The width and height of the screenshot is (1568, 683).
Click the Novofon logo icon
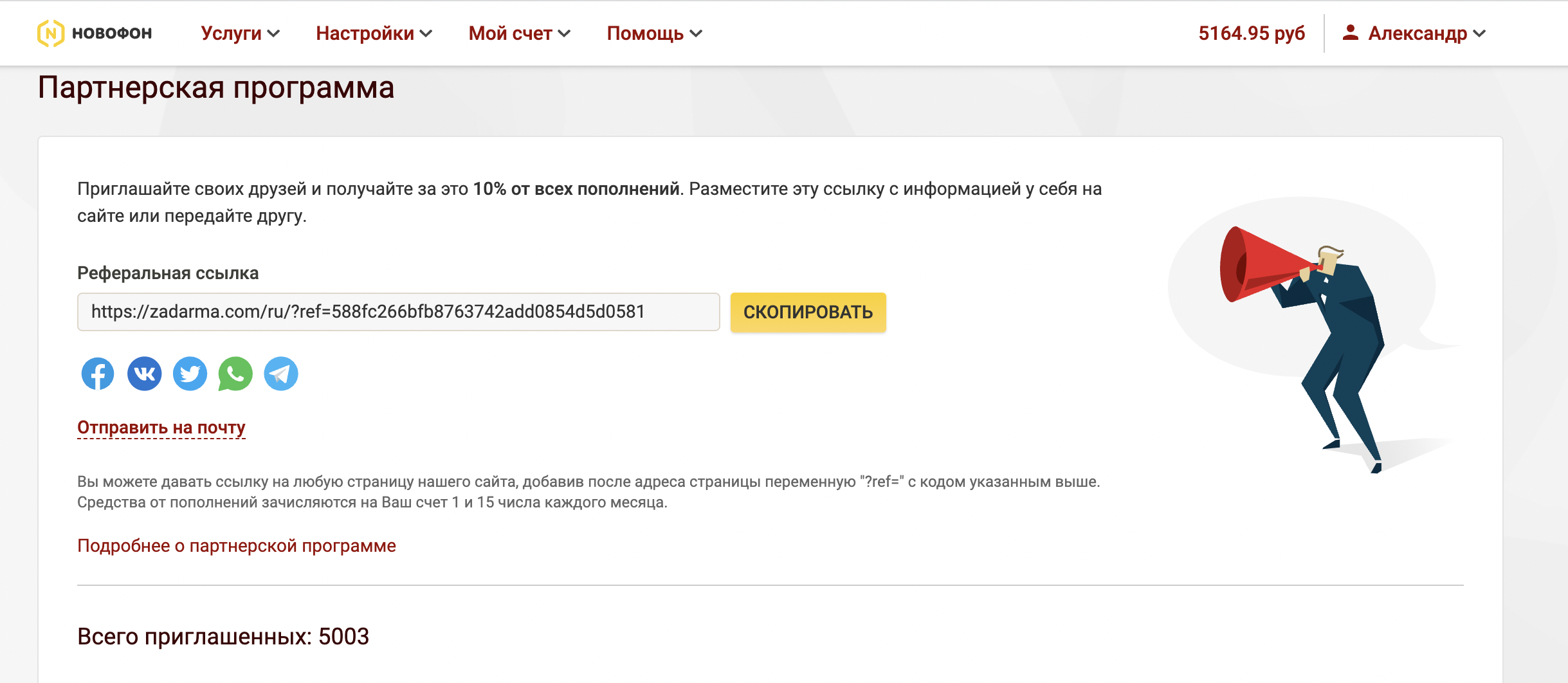pos(50,33)
